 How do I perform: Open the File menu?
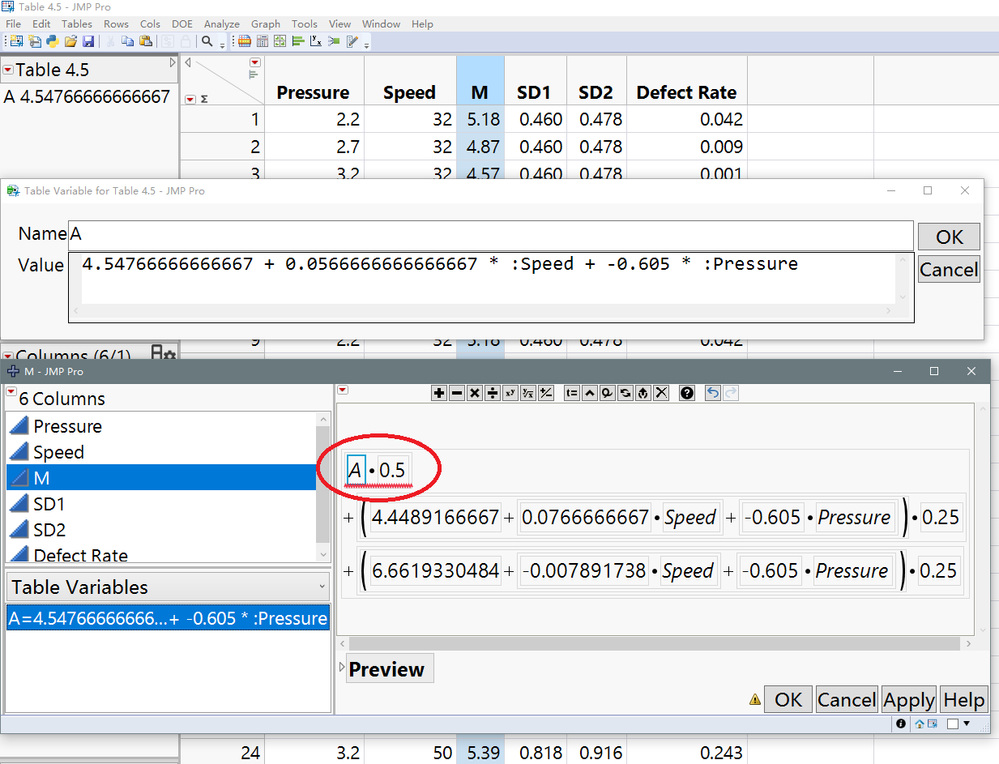(13, 24)
